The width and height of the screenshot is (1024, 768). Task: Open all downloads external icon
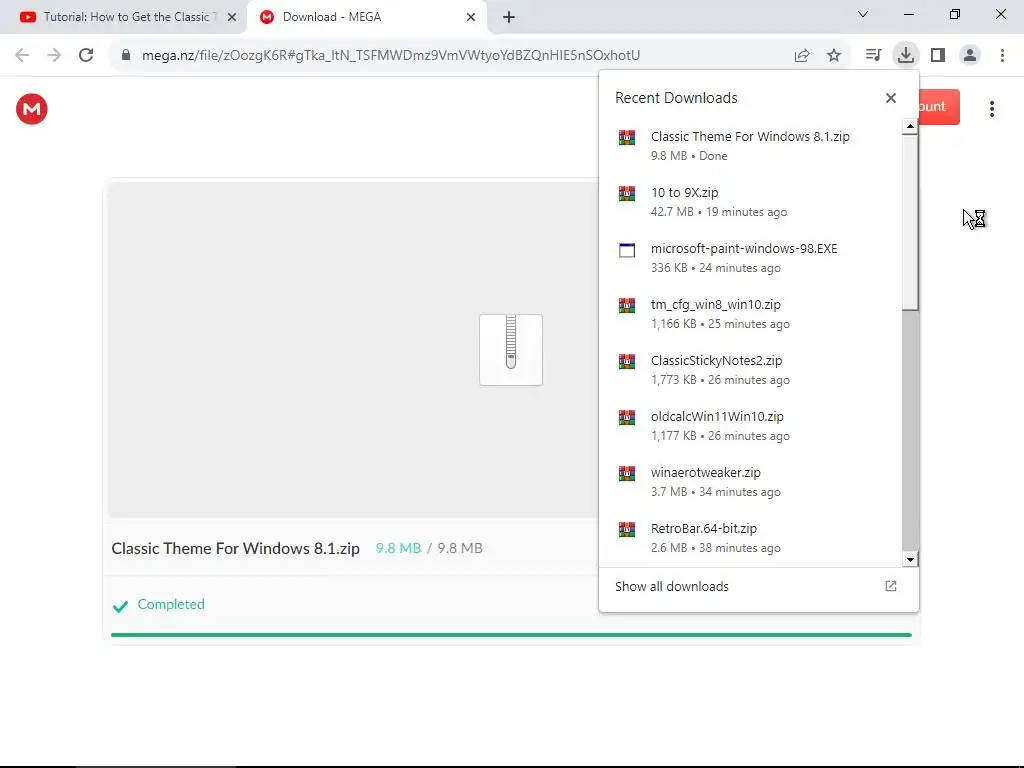(891, 586)
